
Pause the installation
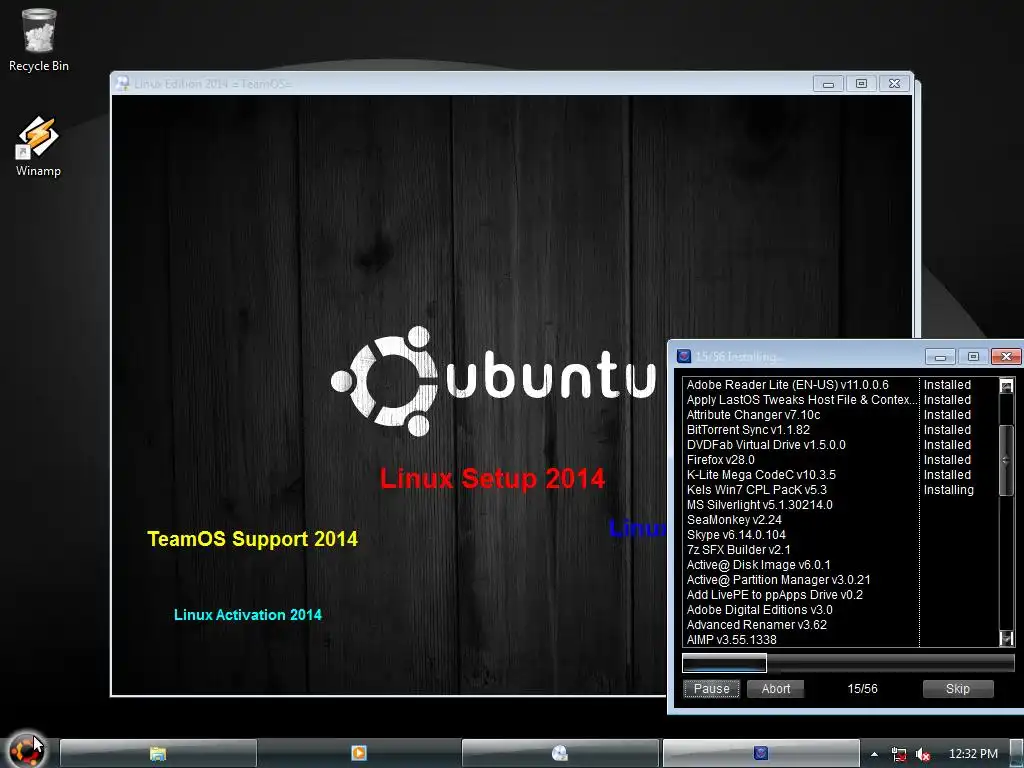coord(711,688)
